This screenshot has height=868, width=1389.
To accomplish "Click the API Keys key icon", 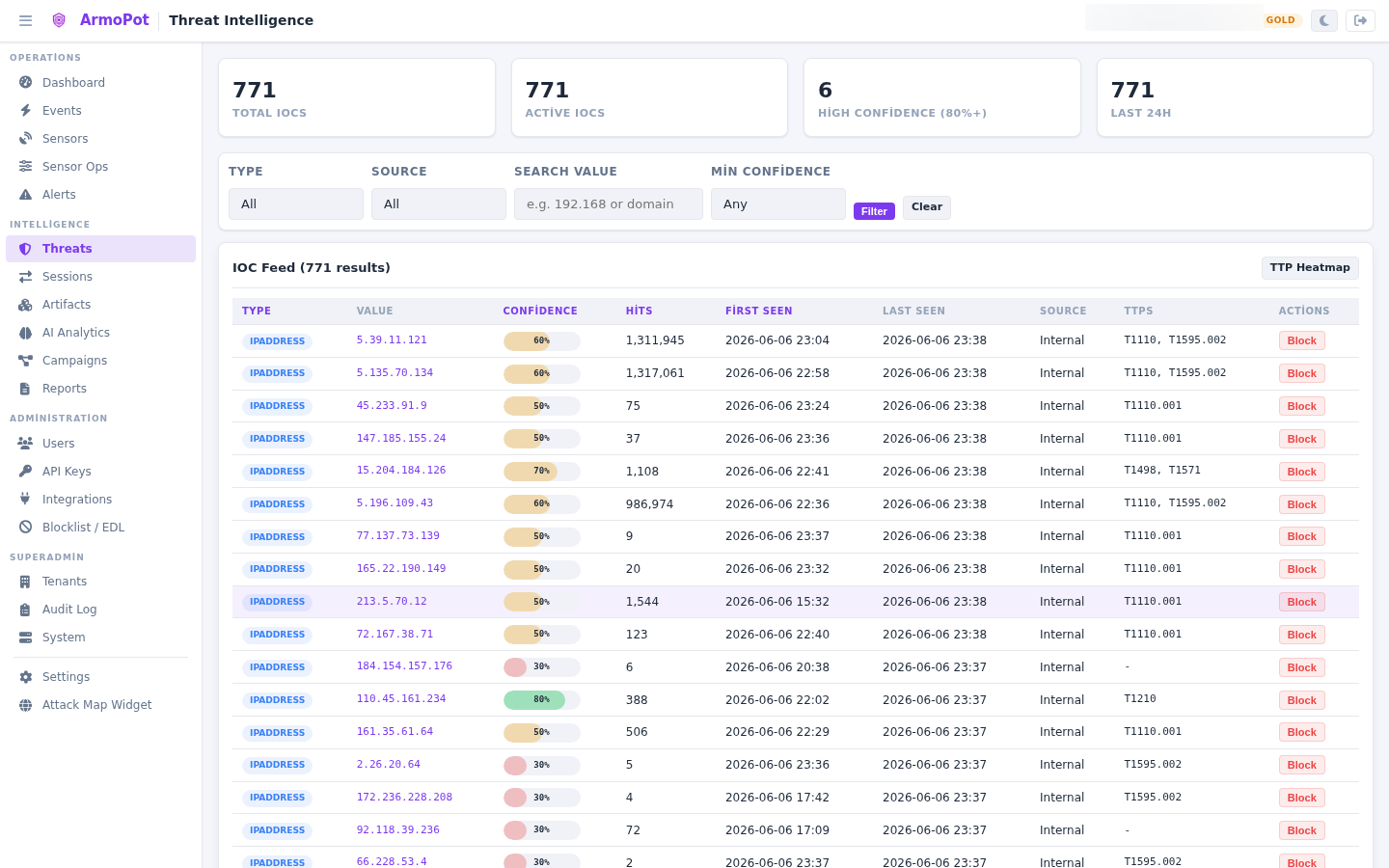I will coord(26,472).
